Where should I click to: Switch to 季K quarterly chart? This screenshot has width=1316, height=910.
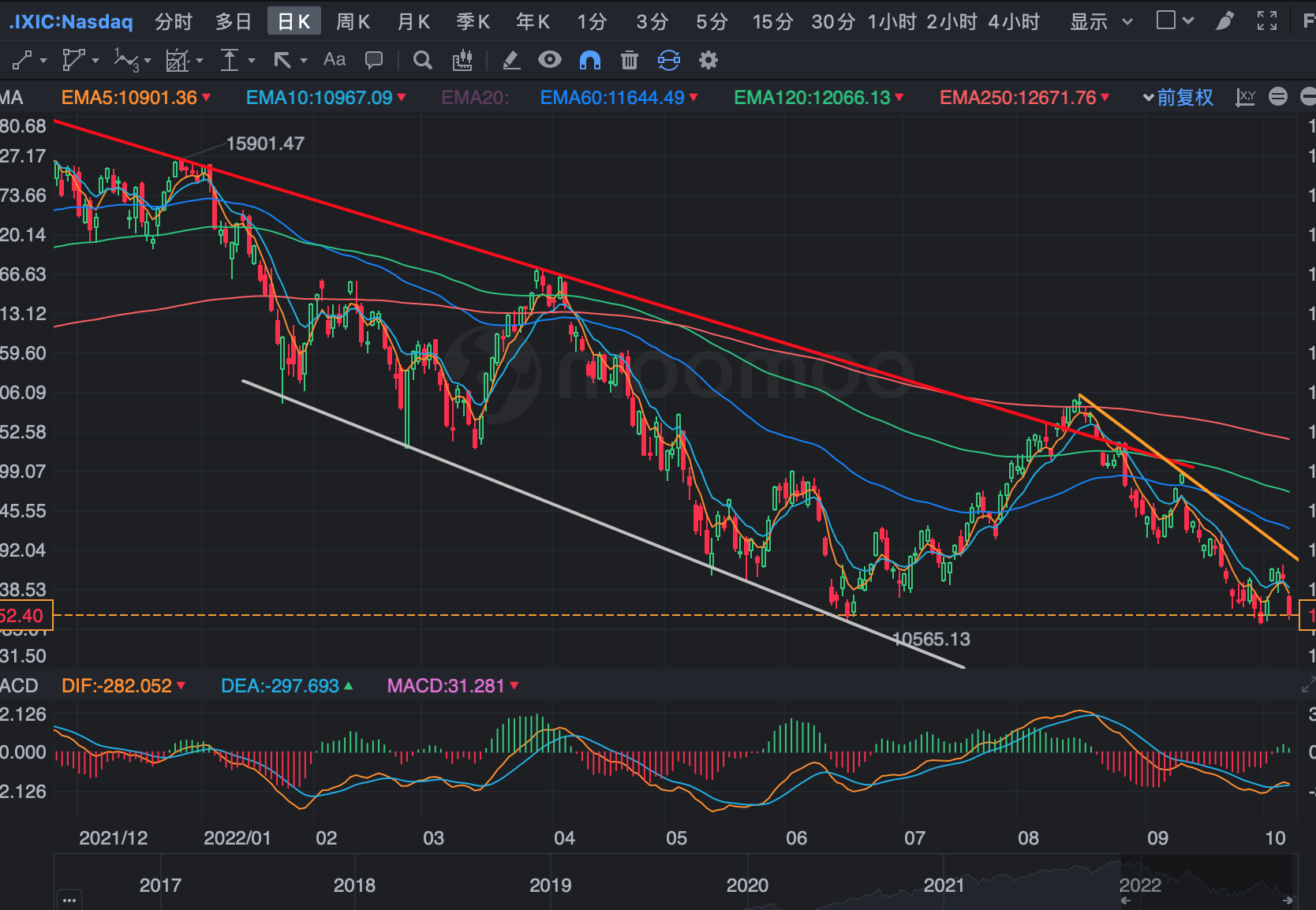[473, 21]
